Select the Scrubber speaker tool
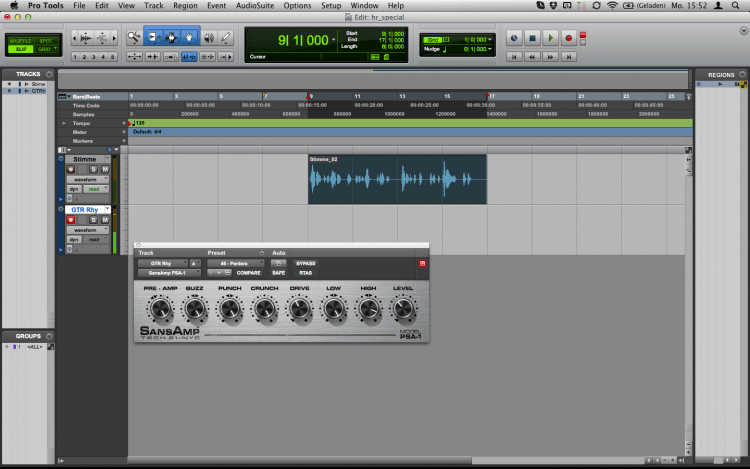Image resolution: width=750 pixels, height=469 pixels. coord(209,37)
